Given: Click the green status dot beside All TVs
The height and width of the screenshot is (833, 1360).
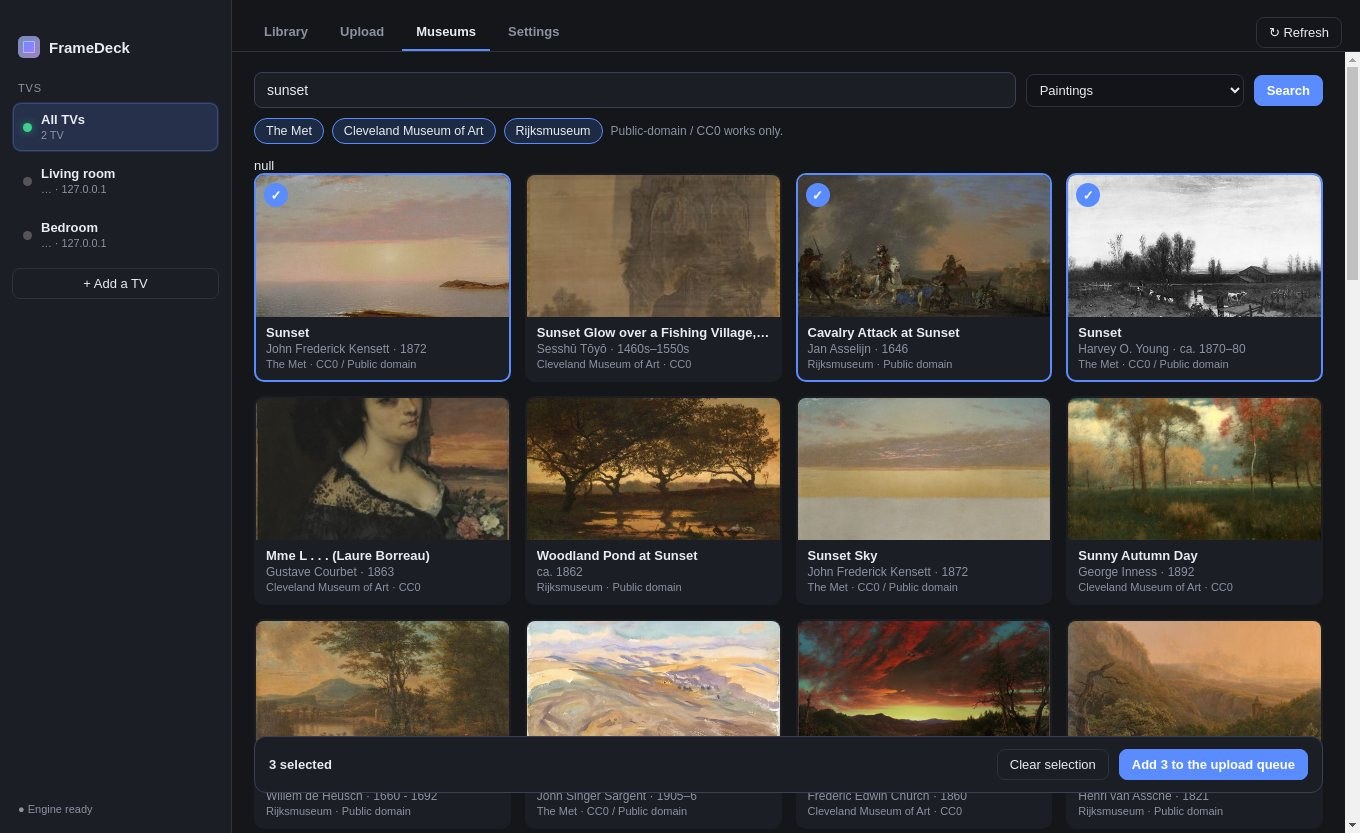Looking at the screenshot, I should [27, 127].
